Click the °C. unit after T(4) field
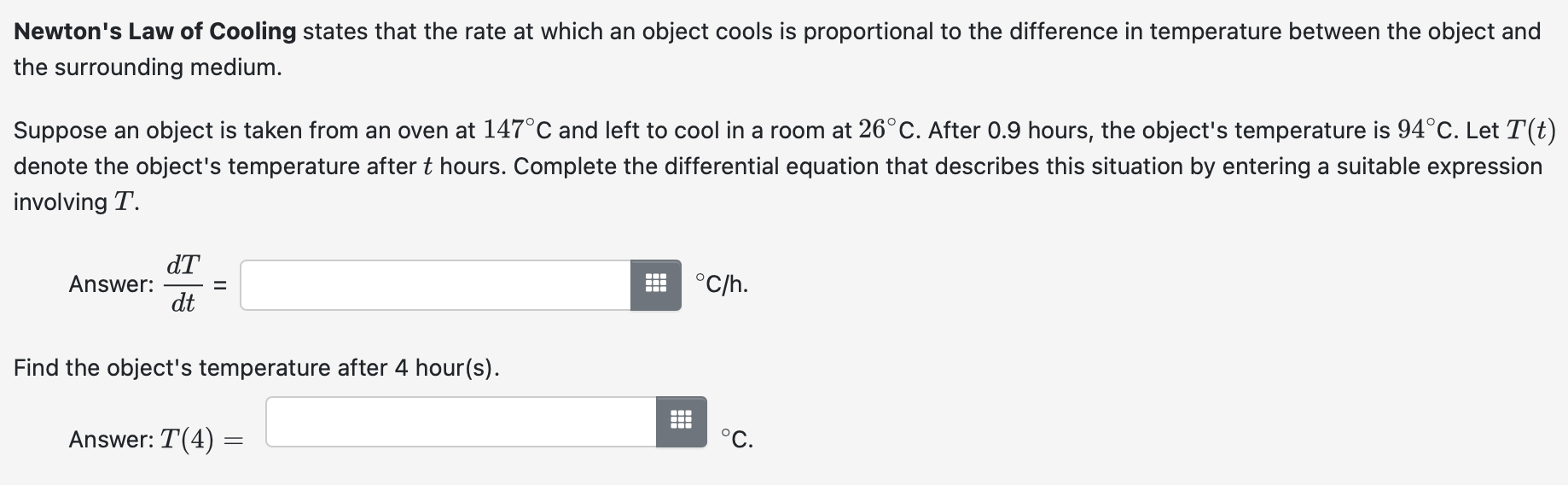This screenshot has width=1568, height=485. click(736, 439)
